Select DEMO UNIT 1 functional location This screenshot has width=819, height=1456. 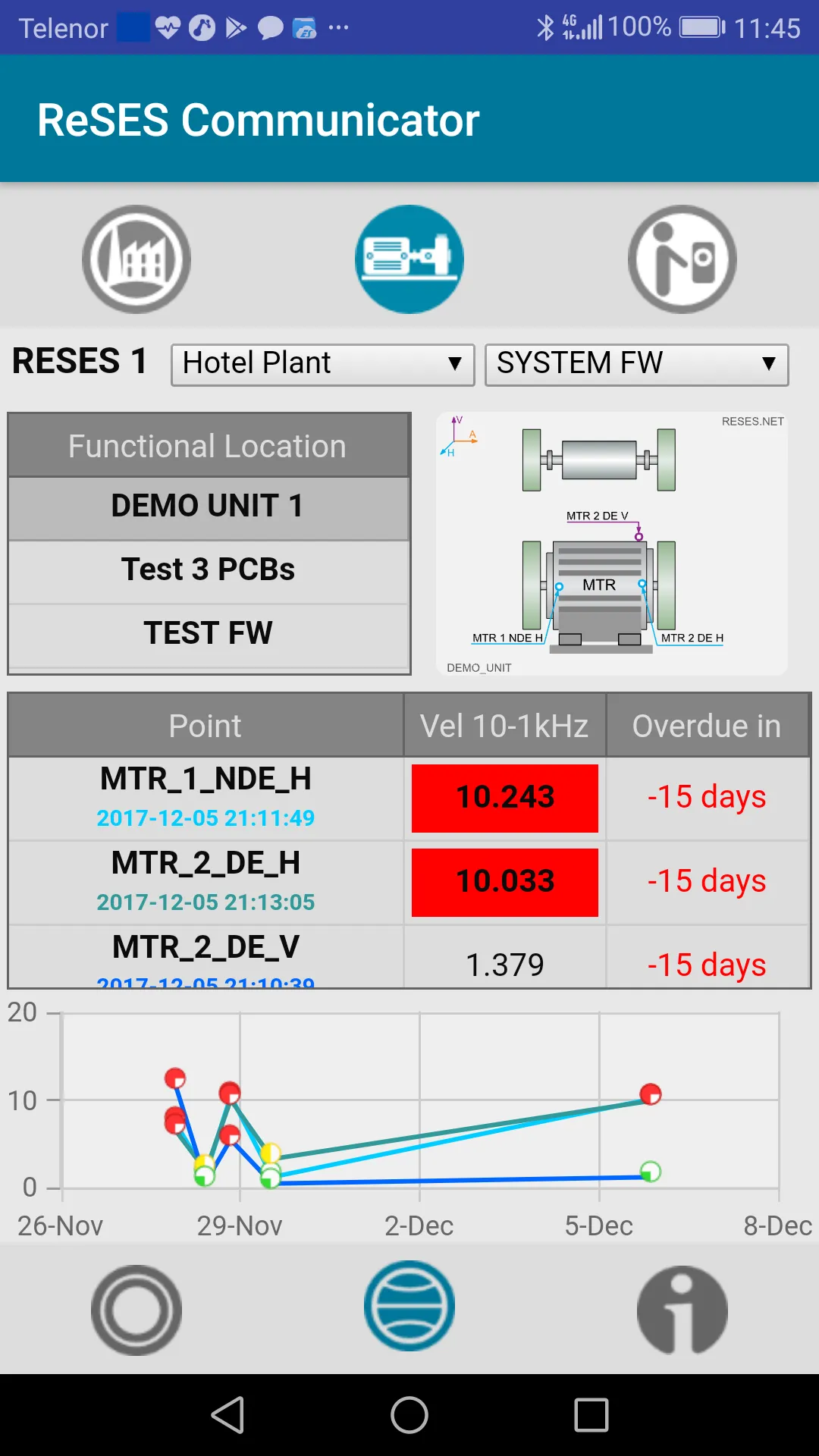209,507
